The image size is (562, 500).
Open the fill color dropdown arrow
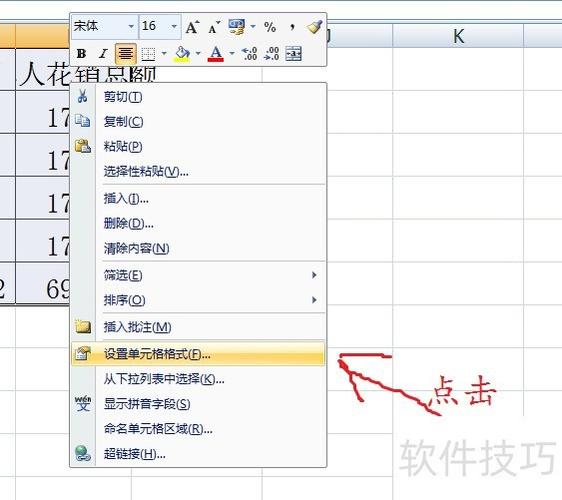pos(198,53)
